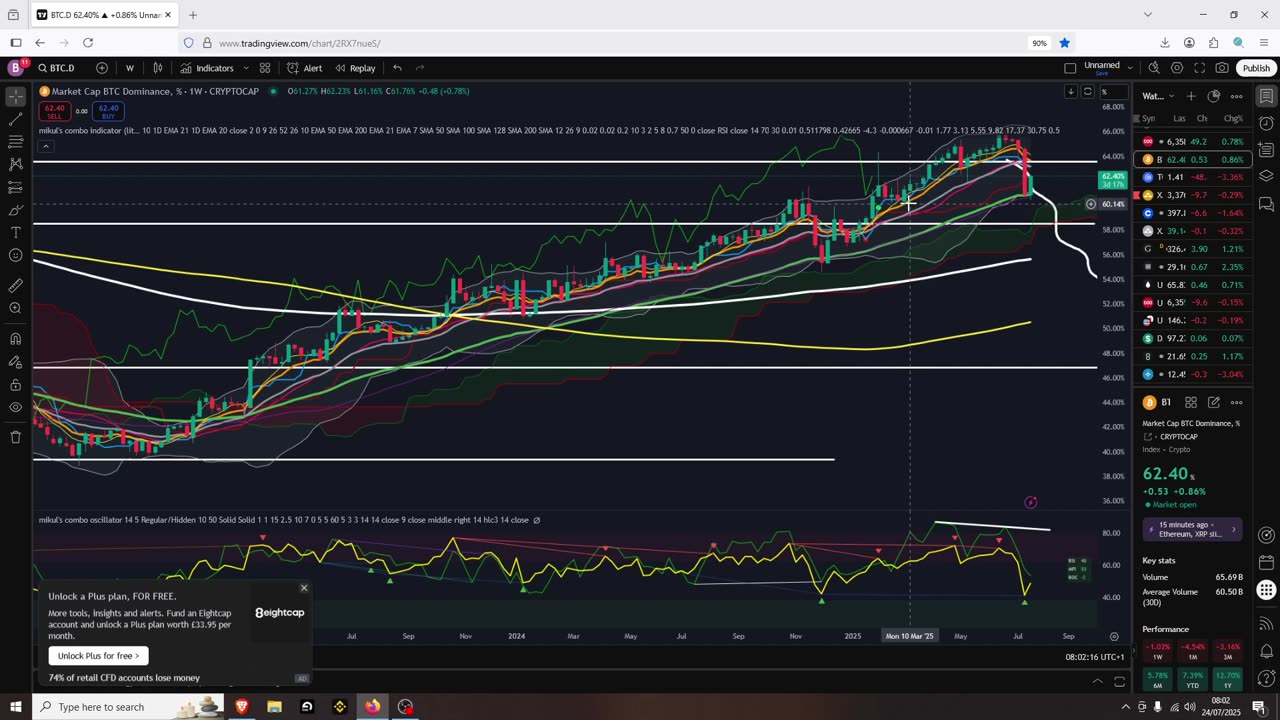This screenshot has width=1280, height=720.
Task: Open the calendar icon in the right sidebar
Action: [1266, 562]
